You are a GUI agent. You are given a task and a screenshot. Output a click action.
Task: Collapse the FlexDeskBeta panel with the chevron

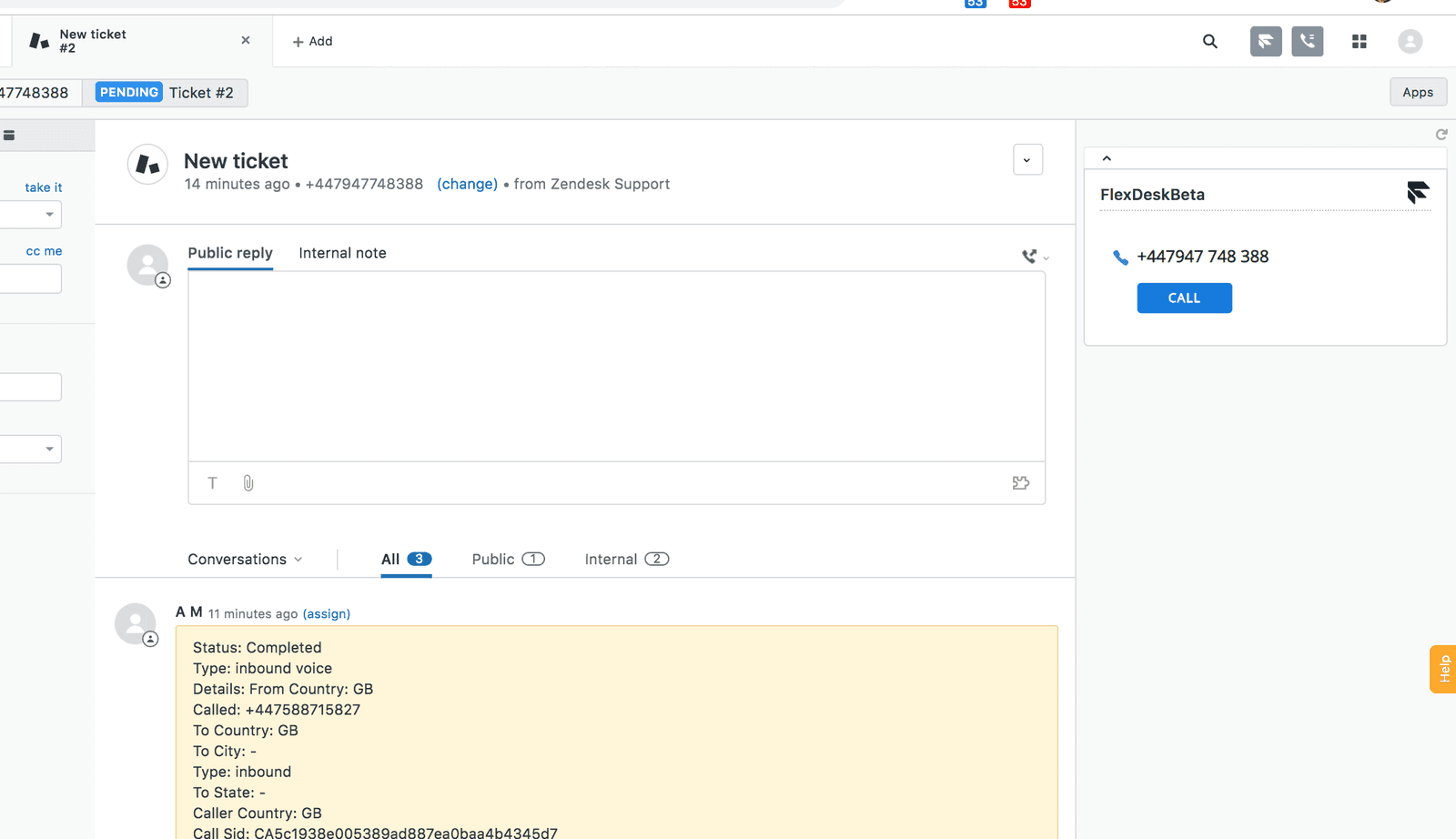[x=1107, y=157]
